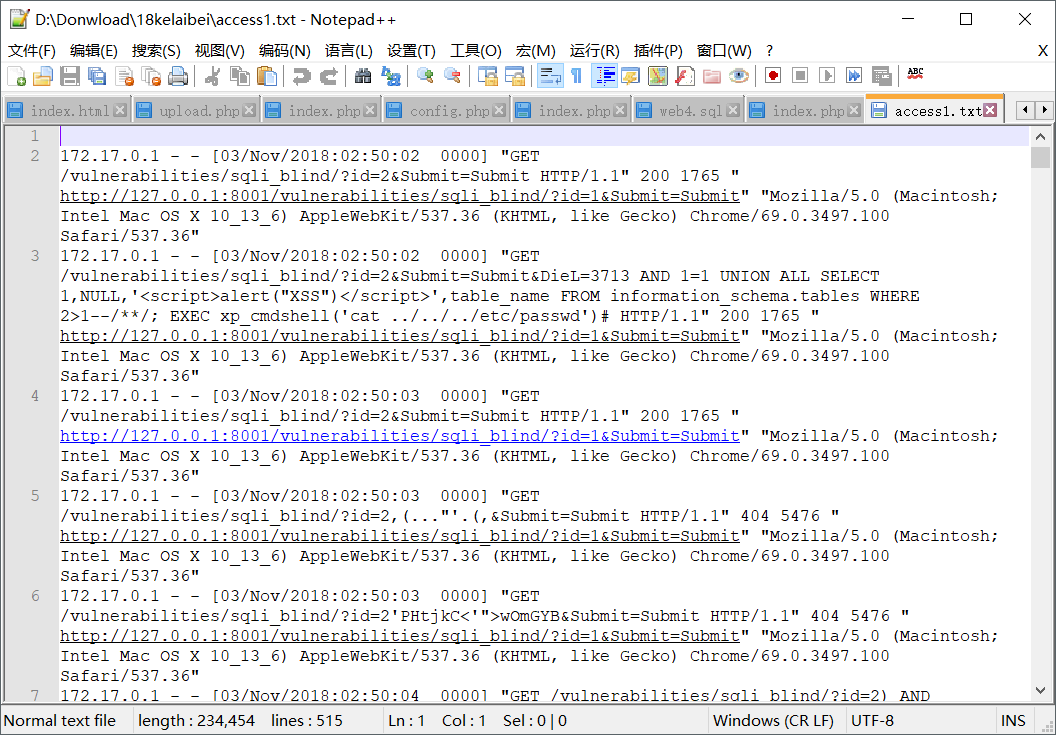Run macro multiple times icon

[854, 76]
